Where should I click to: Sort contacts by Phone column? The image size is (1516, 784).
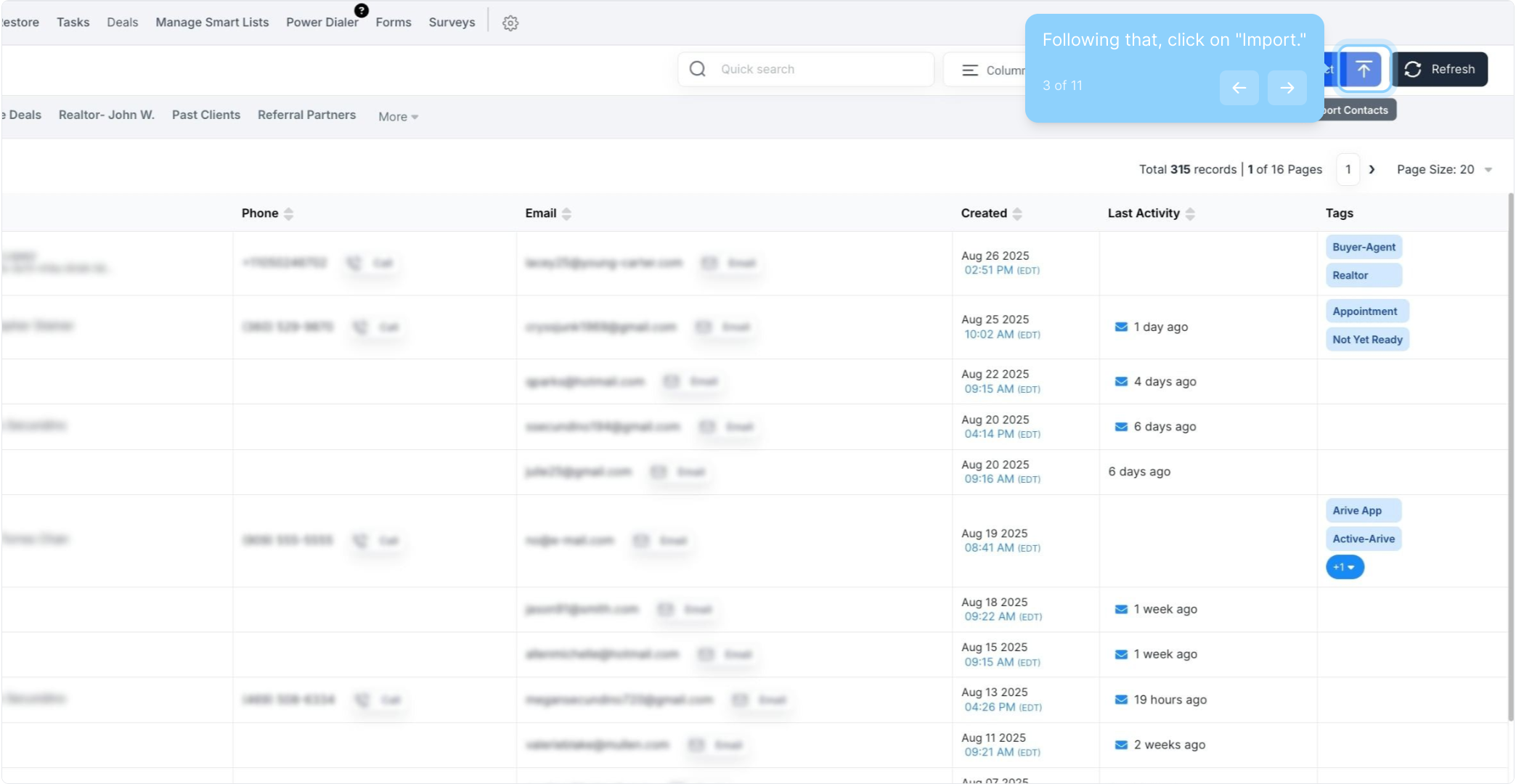pos(288,213)
